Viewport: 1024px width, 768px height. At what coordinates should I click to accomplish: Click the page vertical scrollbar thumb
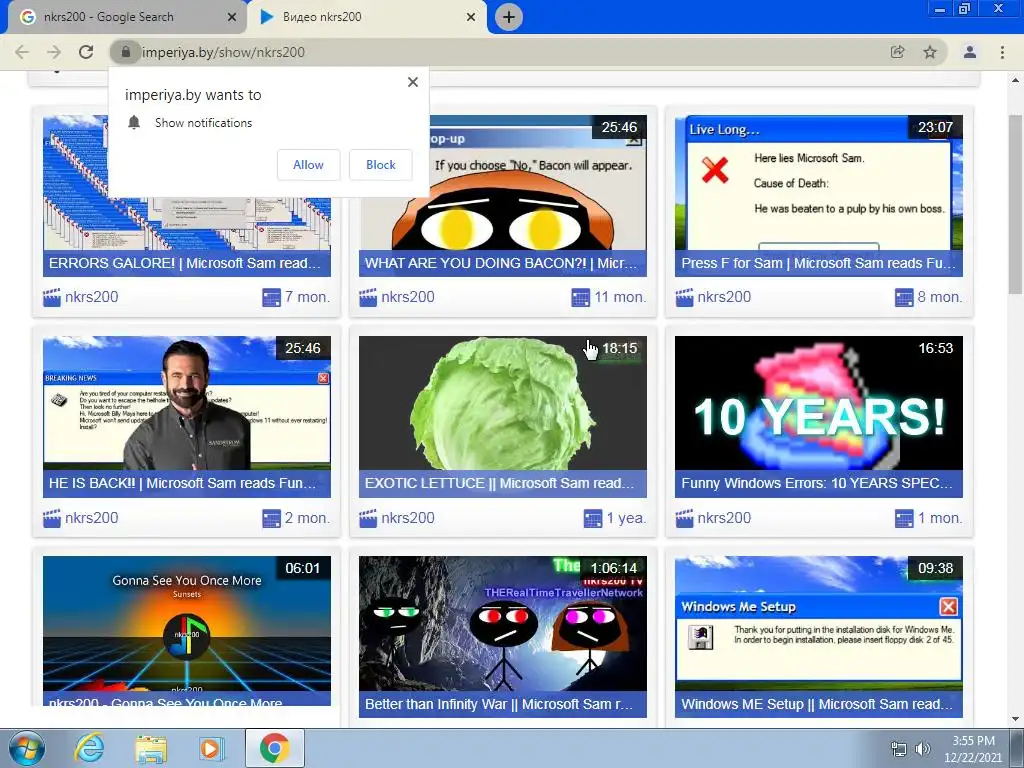(1016, 204)
